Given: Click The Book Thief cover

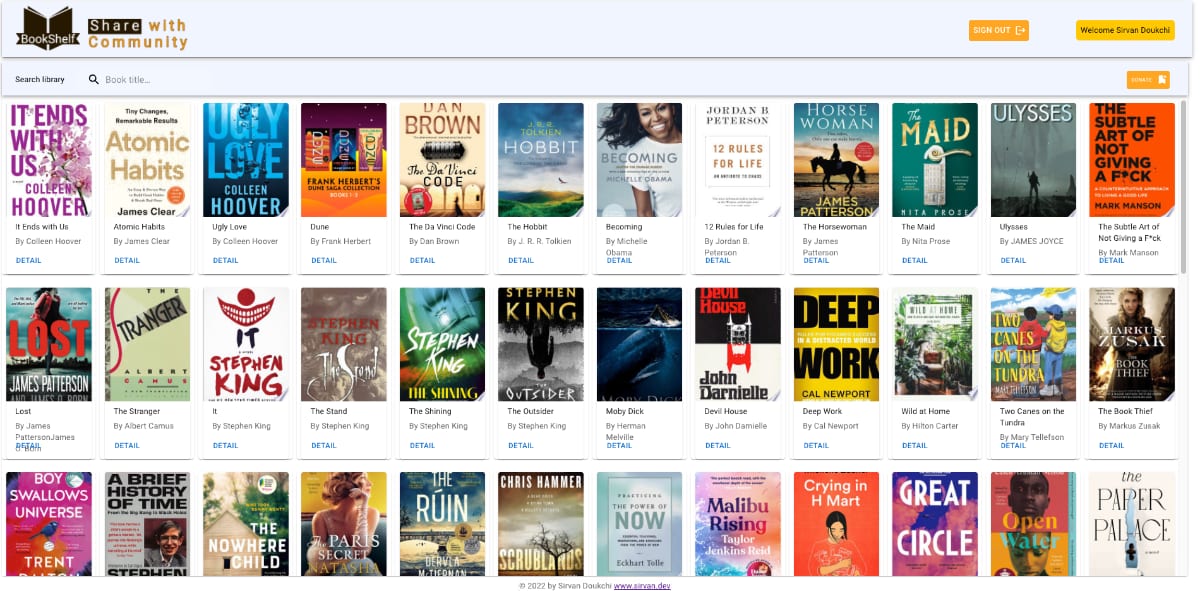Looking at the screenshot, I should [1132, 345].
